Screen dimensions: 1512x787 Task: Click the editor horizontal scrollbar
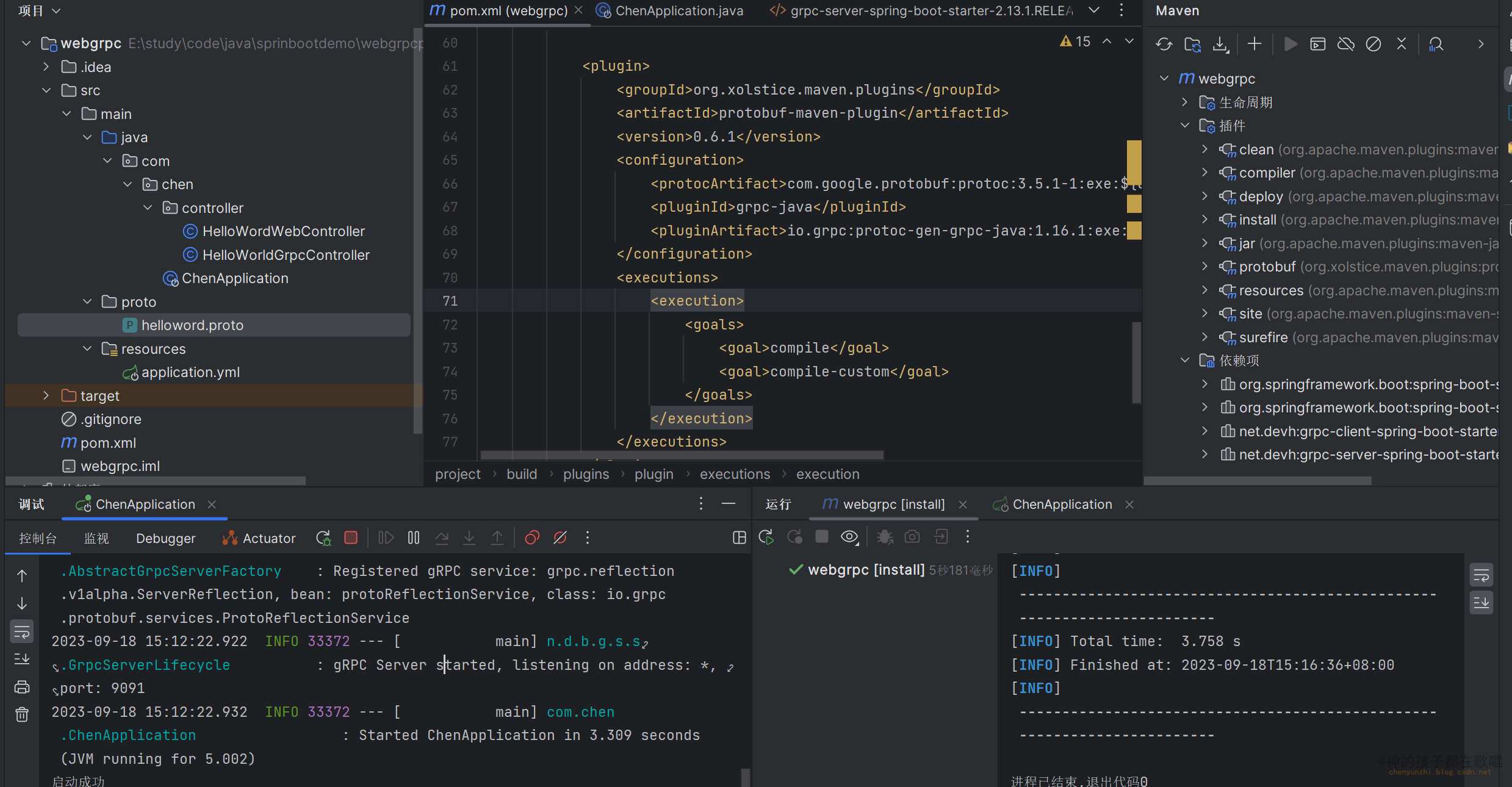click(x=682, y=455)
